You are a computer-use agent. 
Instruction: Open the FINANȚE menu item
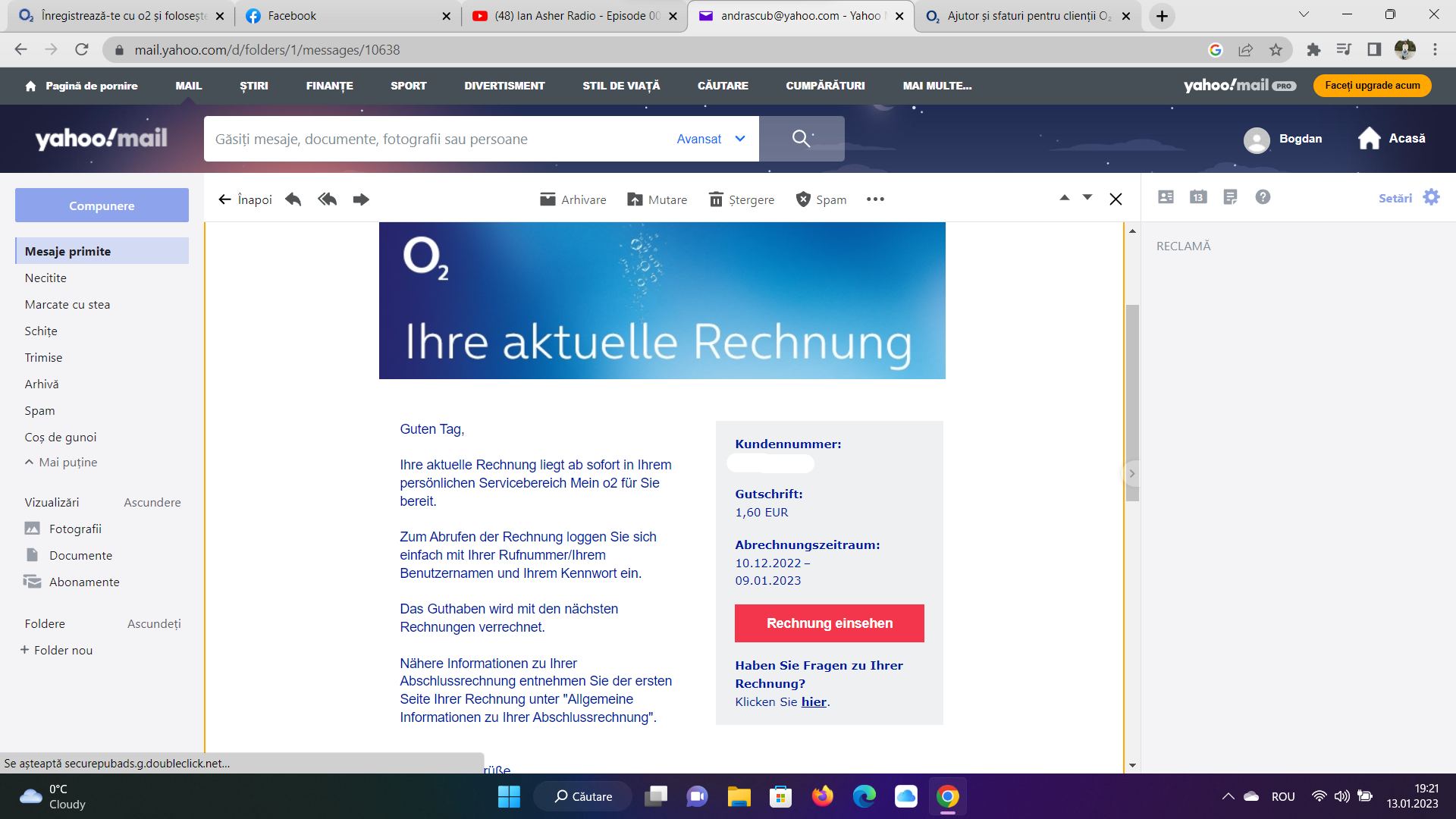330,86
